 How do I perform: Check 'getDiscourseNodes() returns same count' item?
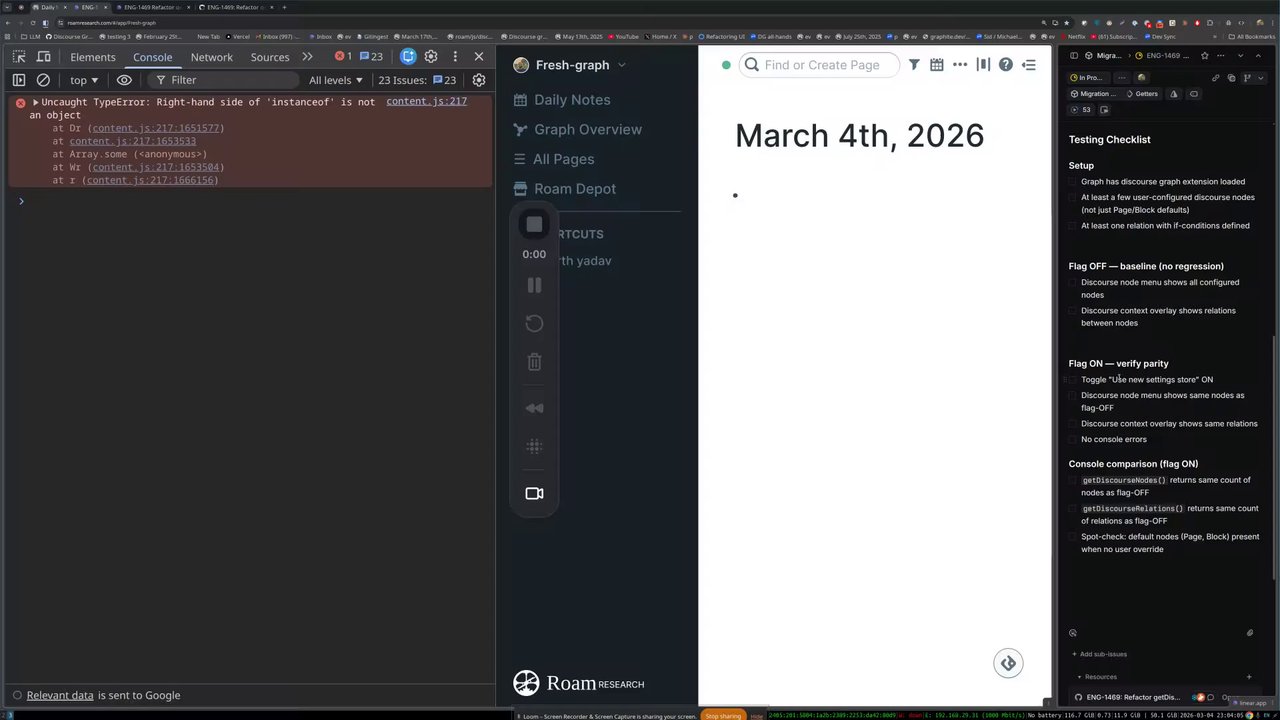[1073, 481]
